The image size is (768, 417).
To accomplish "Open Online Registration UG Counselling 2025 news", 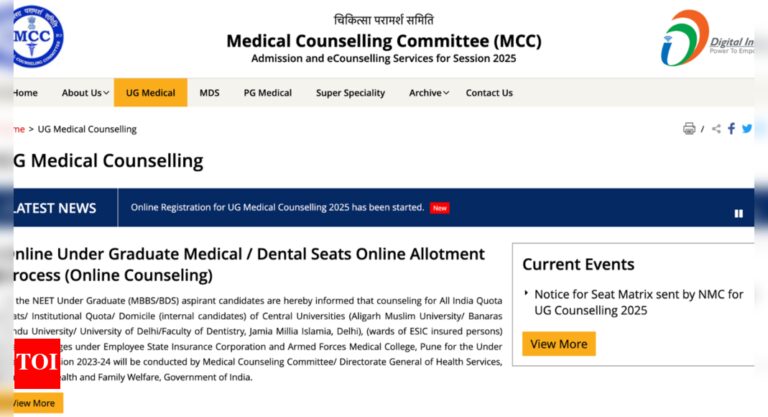I will (x=277, y=207).
